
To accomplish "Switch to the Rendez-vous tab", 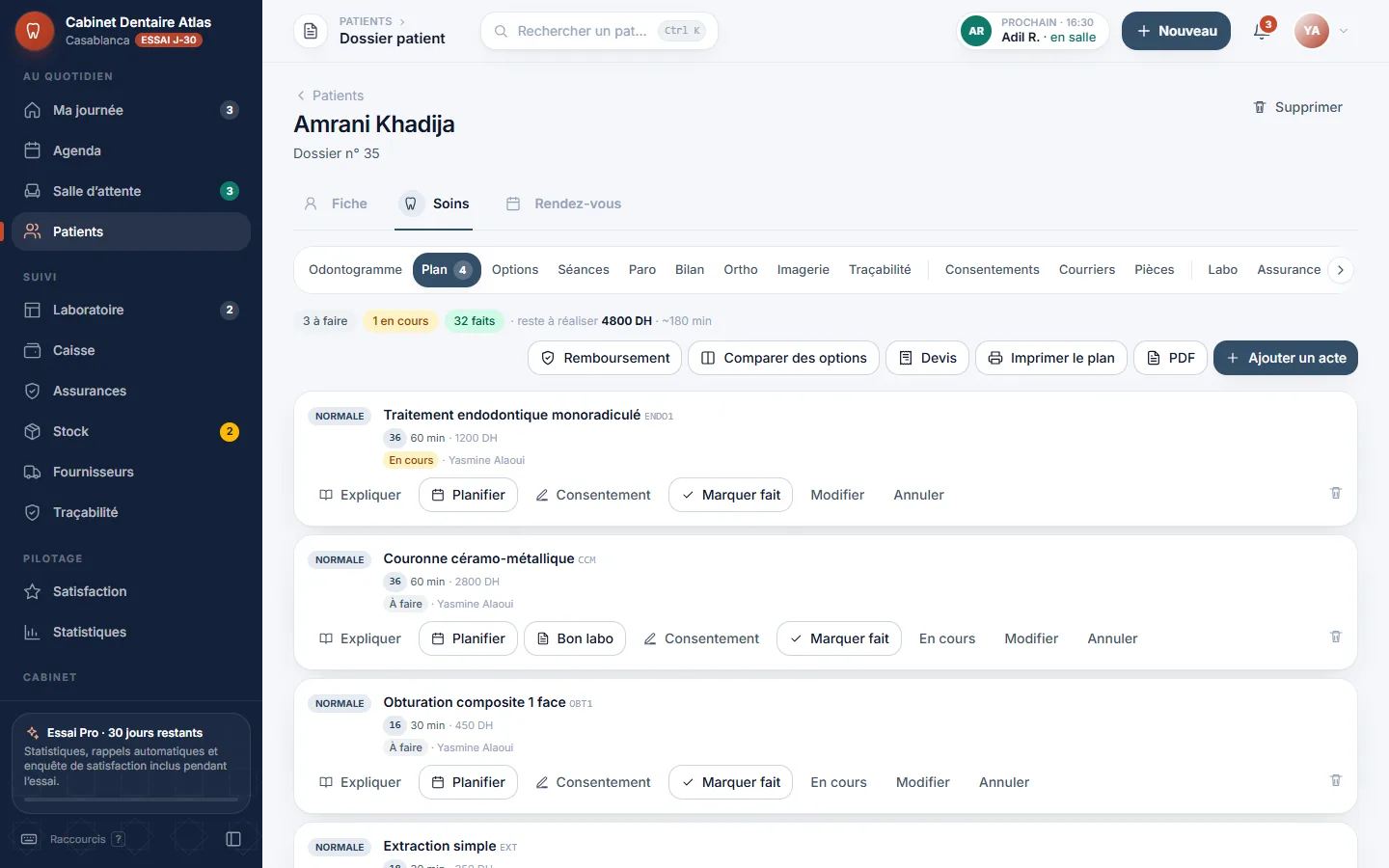I will pos(564,203).
